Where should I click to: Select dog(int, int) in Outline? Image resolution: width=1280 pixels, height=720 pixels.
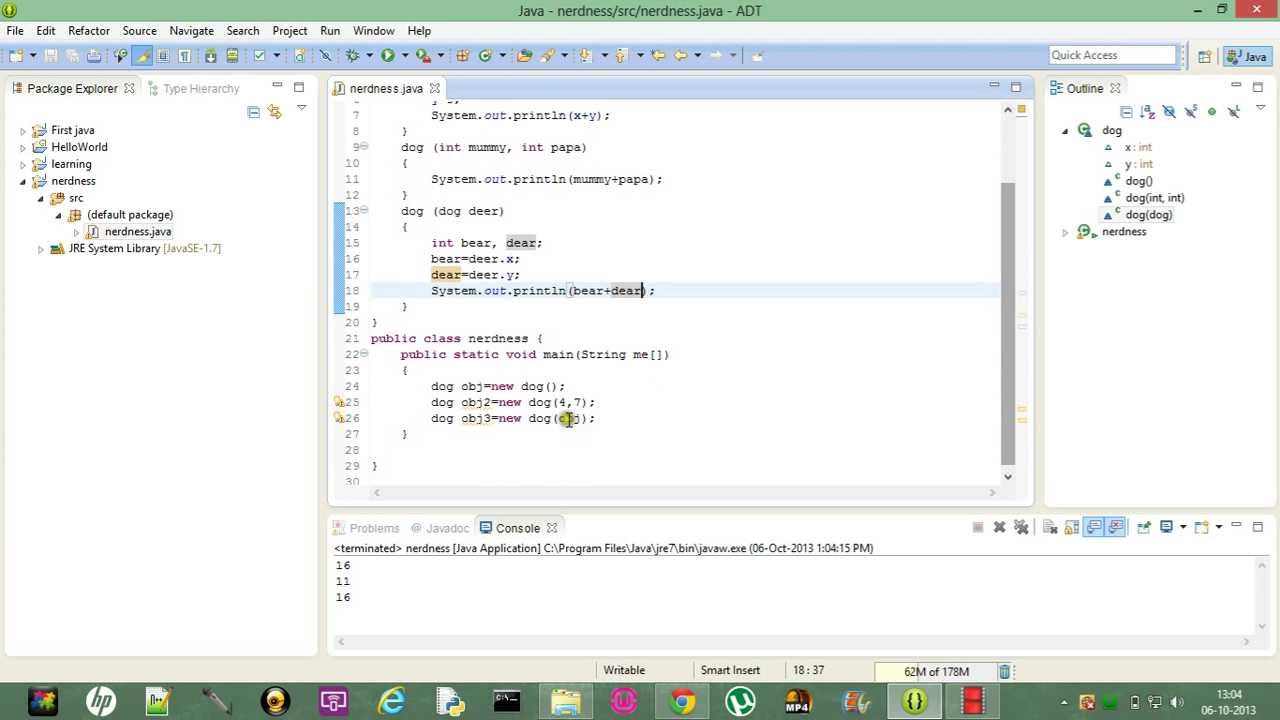click(x=1154, y=198)
